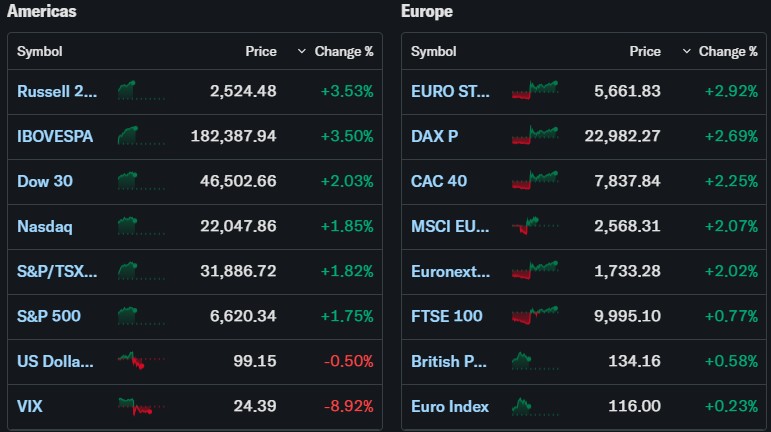Sort Europe table by Change % chevron
771x432 pixels.
click(686, 51)
